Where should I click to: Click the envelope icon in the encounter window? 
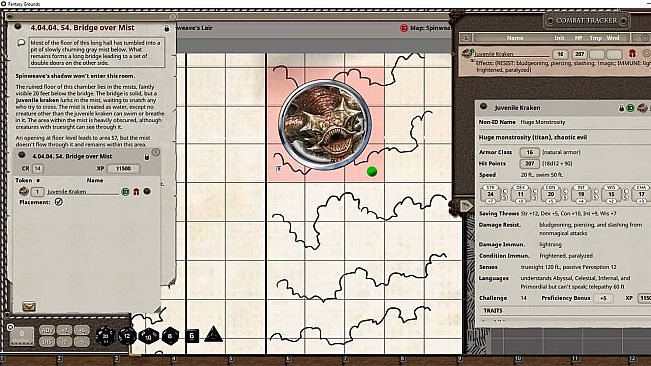[29, 306]
